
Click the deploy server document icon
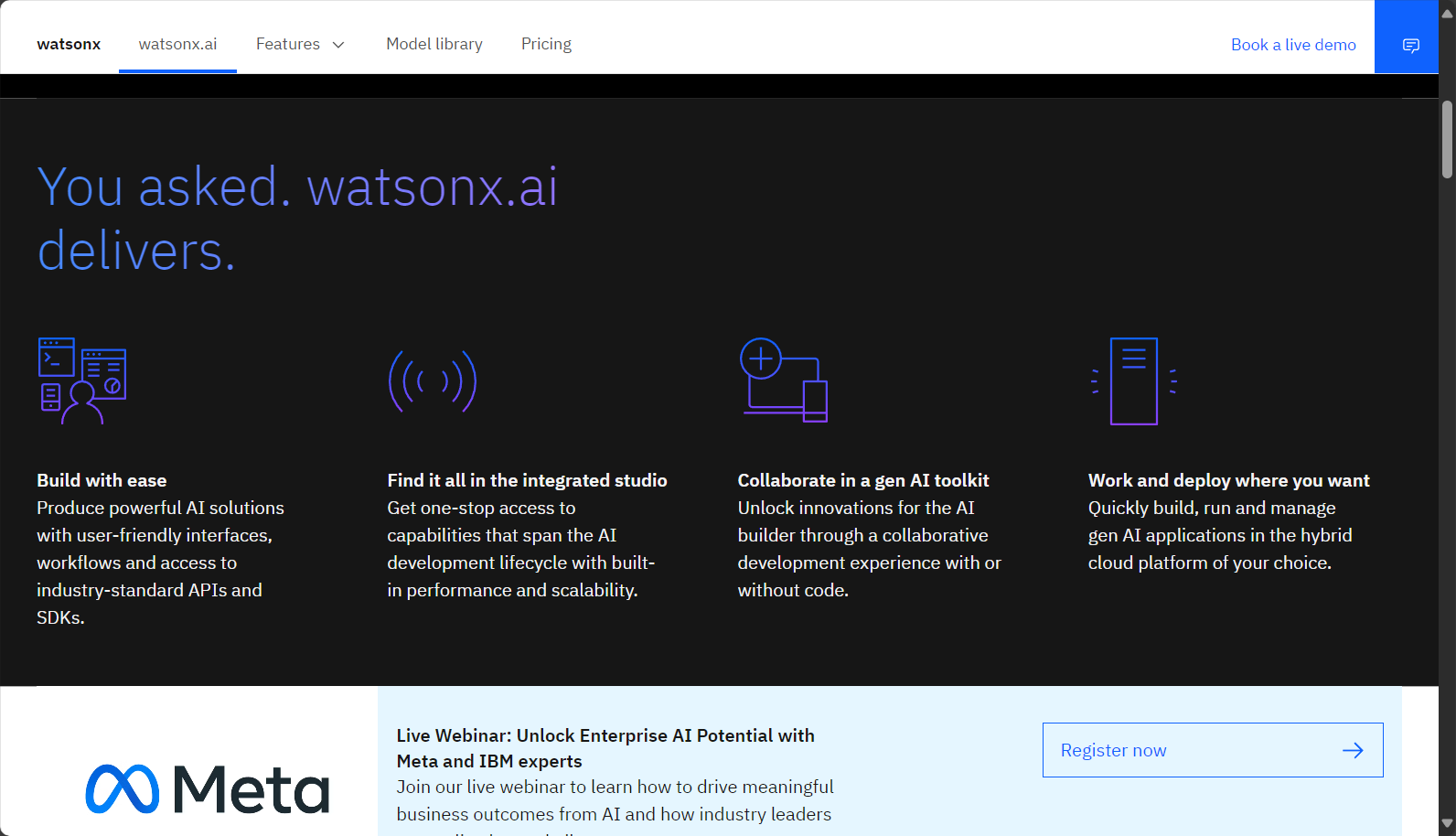(x=1134, y=381)
